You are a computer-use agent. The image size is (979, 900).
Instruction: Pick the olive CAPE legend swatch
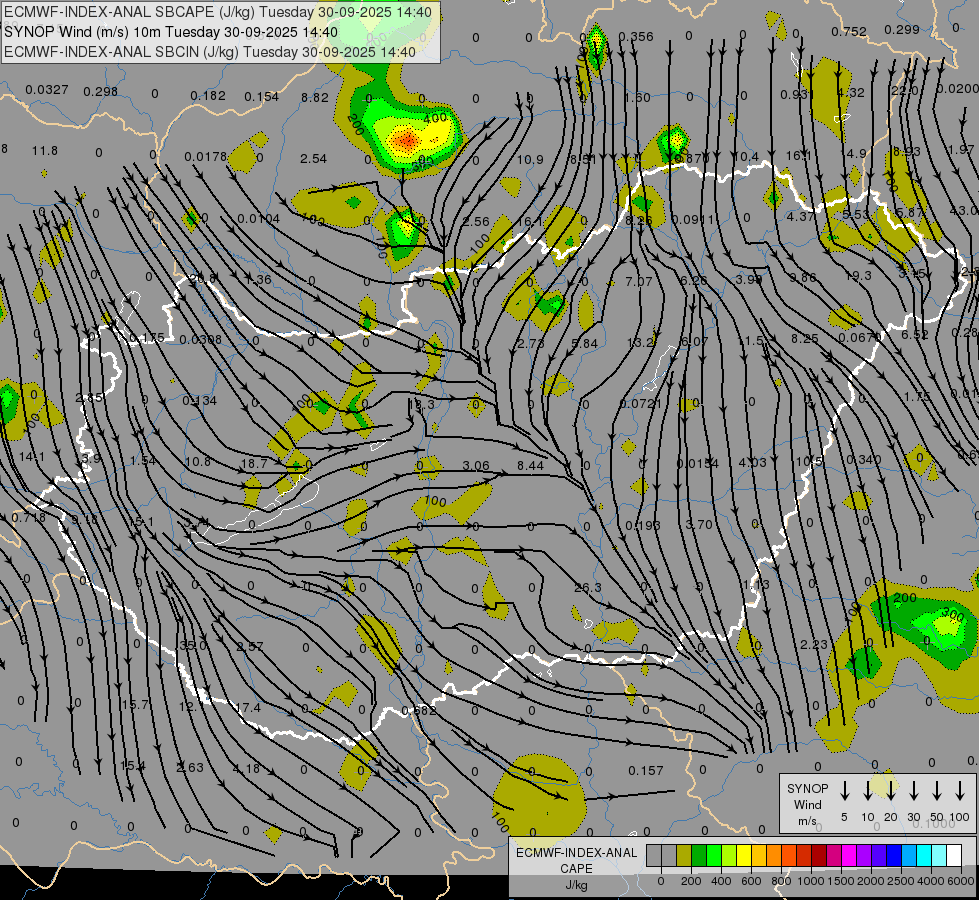tap(684, 856)
